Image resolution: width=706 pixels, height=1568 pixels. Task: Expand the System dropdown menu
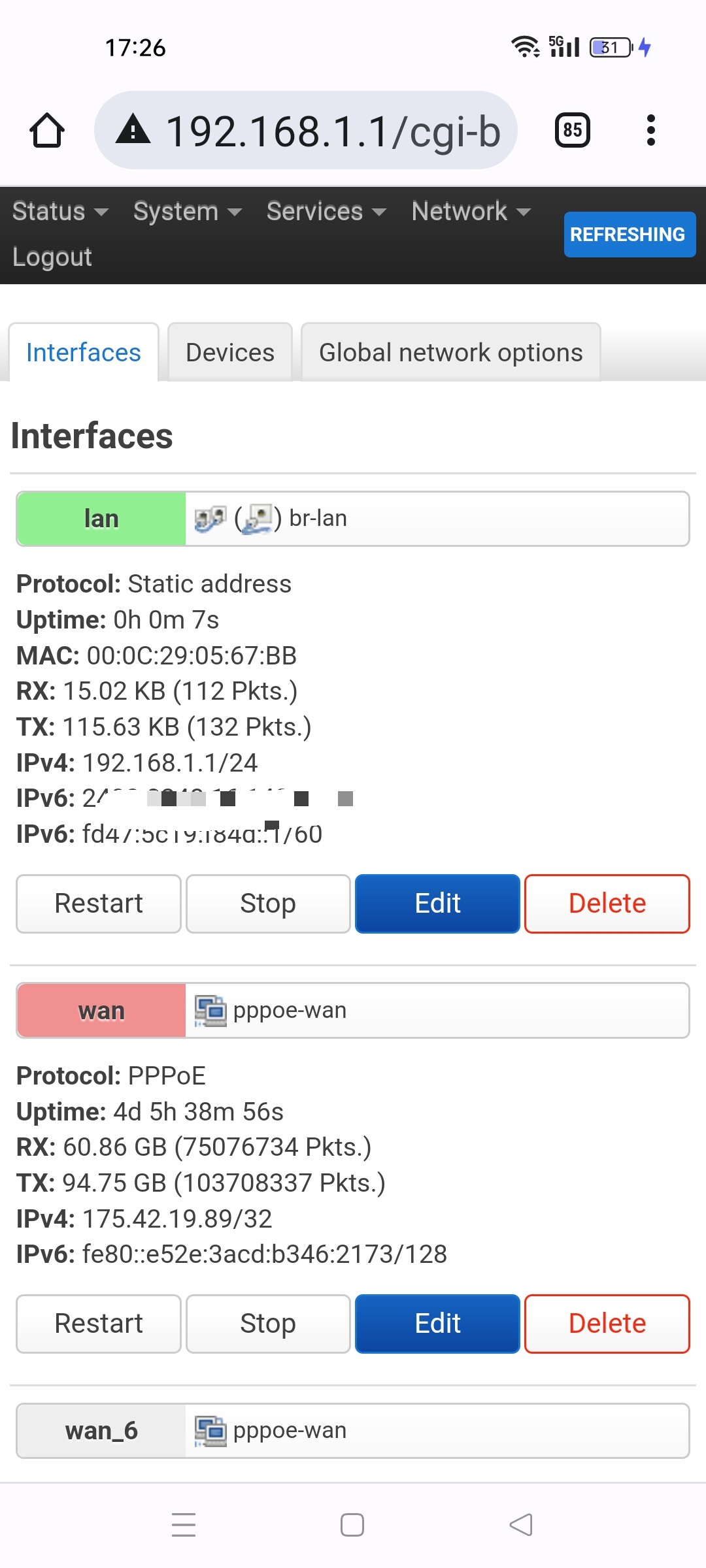click(x=188, y=211)
